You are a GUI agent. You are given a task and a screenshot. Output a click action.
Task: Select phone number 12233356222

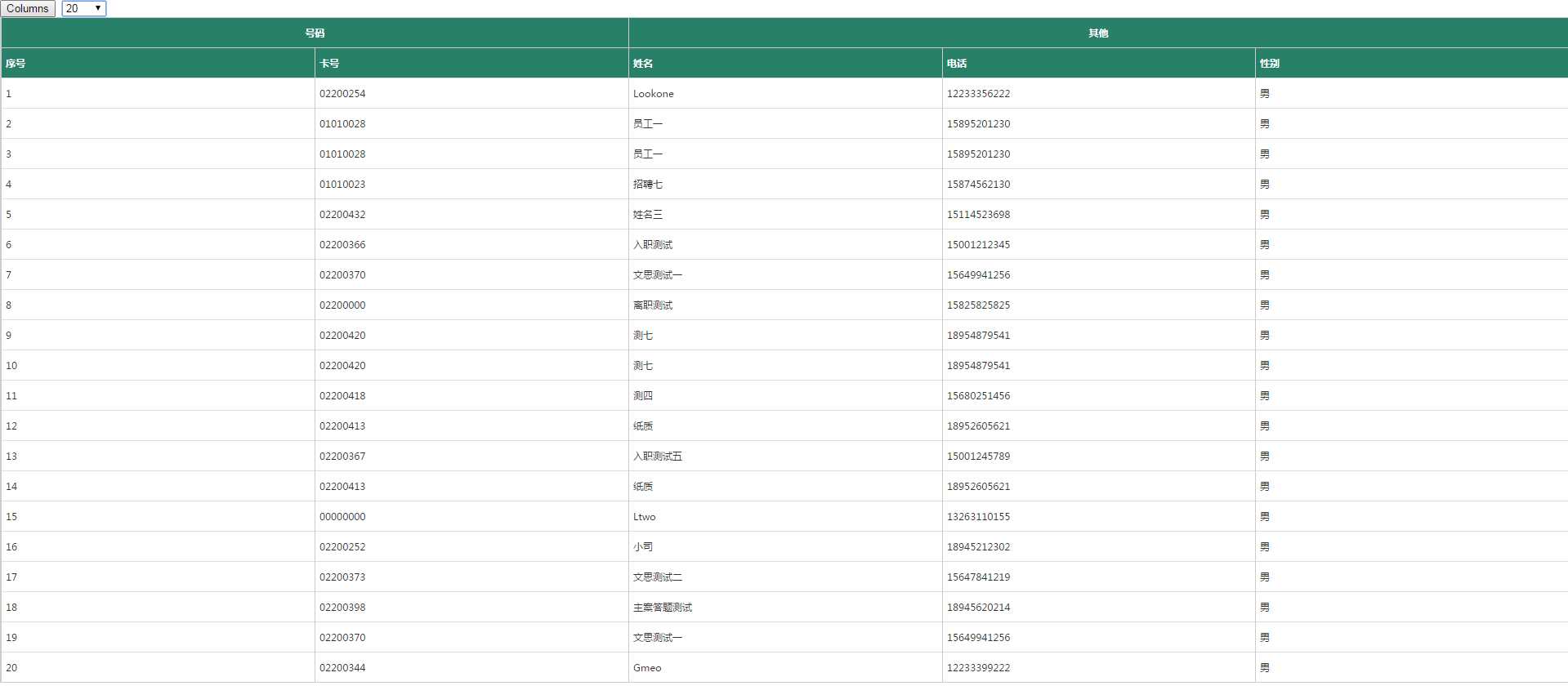coord(978,94)
